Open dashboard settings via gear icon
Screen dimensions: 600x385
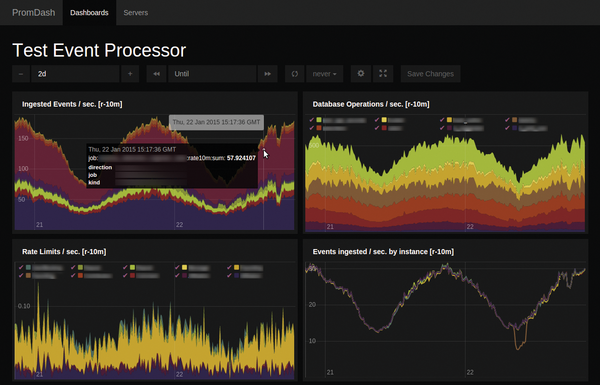pyautogui.click(x=361, y=73)
